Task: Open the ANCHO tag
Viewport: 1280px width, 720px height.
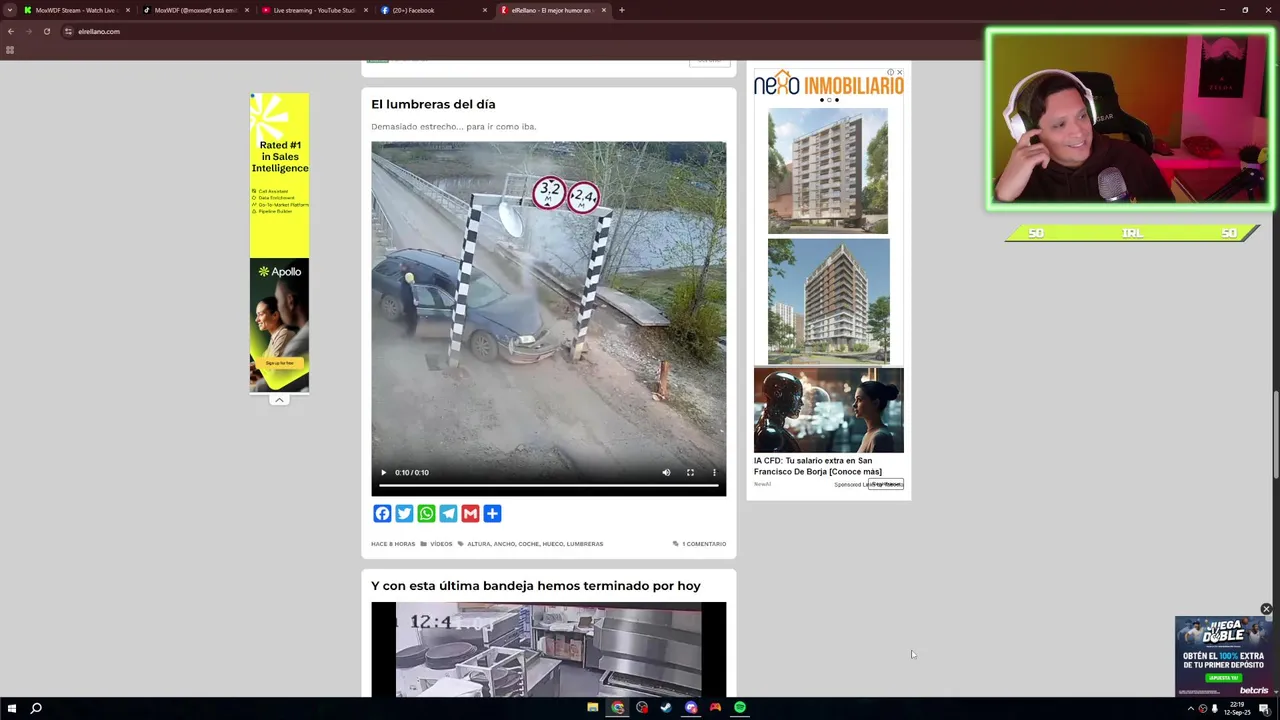Action: tap(504, 544)
